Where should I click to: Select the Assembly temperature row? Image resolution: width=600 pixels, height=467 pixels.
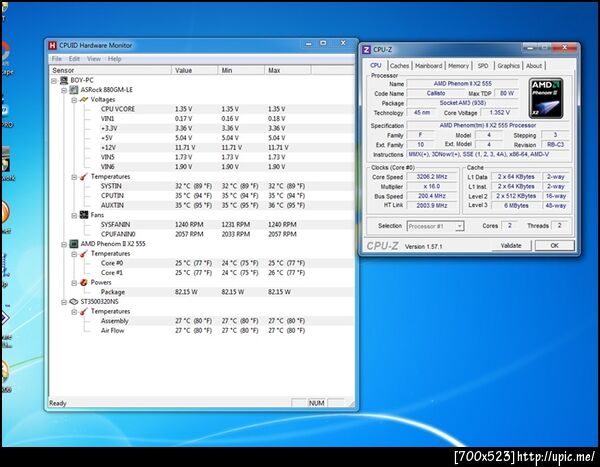(202, 321)
